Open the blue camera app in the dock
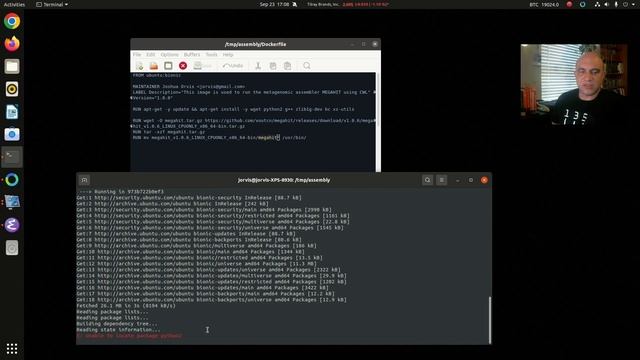The height and width of the screenshot is (360, 640). 12,134
